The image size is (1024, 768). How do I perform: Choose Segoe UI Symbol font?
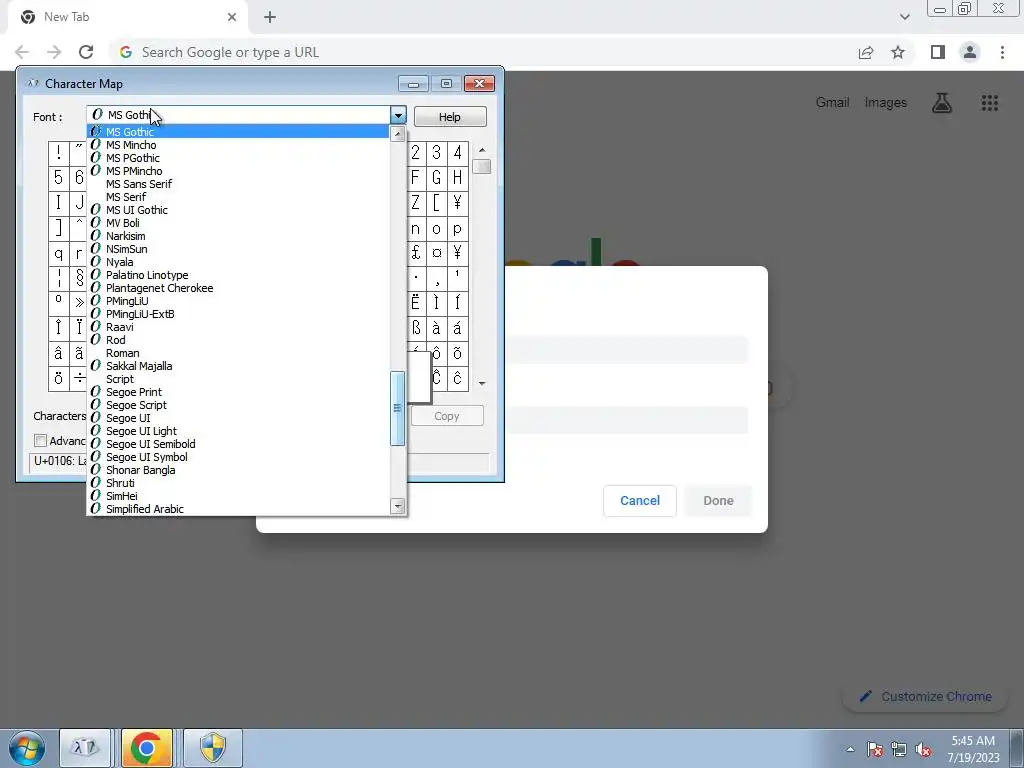(238, 457)
